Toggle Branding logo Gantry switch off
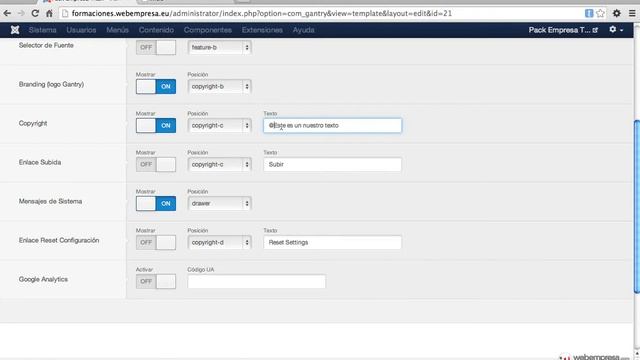 click(156, 87)
